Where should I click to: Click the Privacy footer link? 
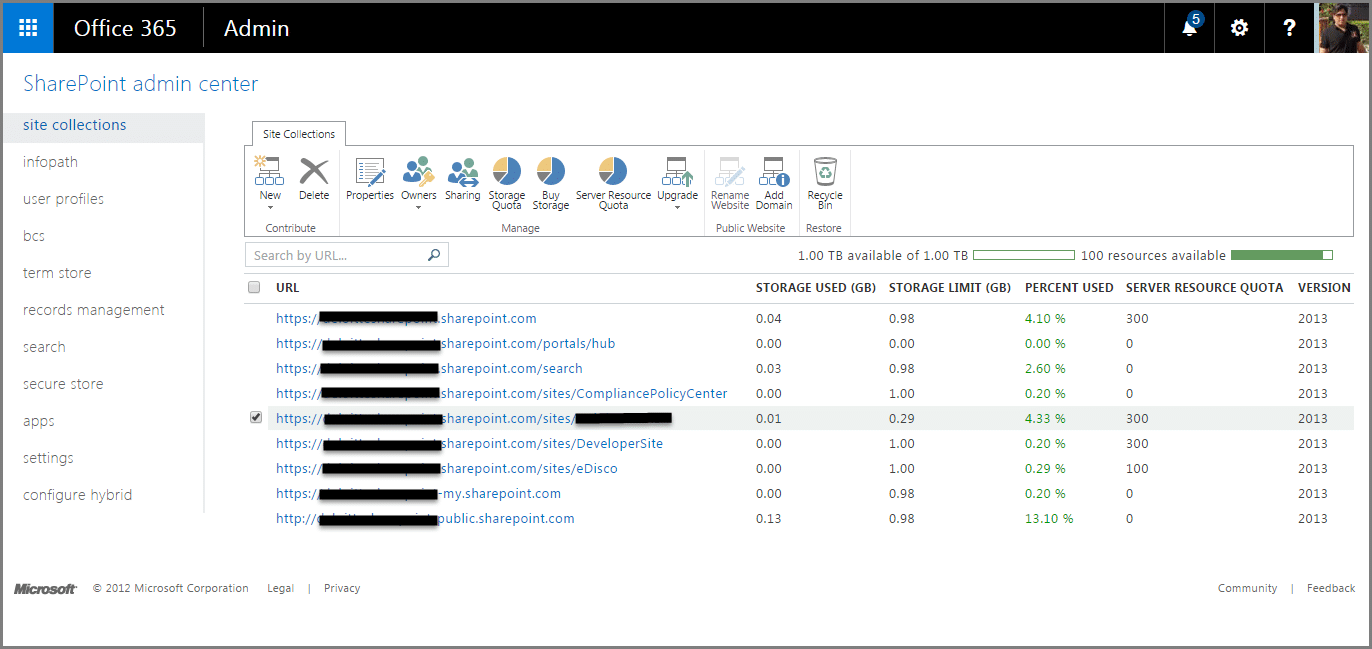click(342, 588)
